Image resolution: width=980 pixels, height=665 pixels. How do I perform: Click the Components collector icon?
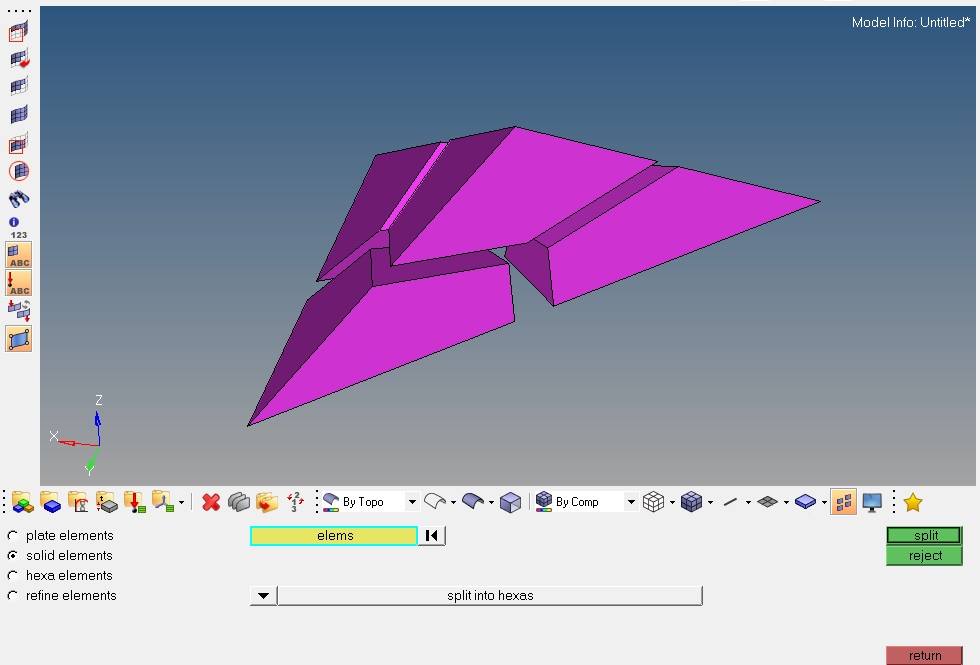22,502
